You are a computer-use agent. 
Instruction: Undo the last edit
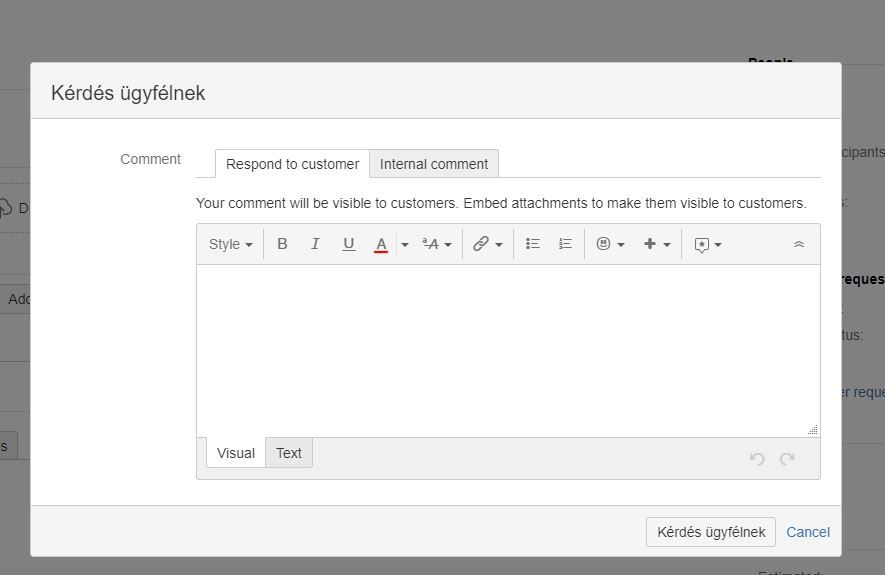[x=757, y=459]
